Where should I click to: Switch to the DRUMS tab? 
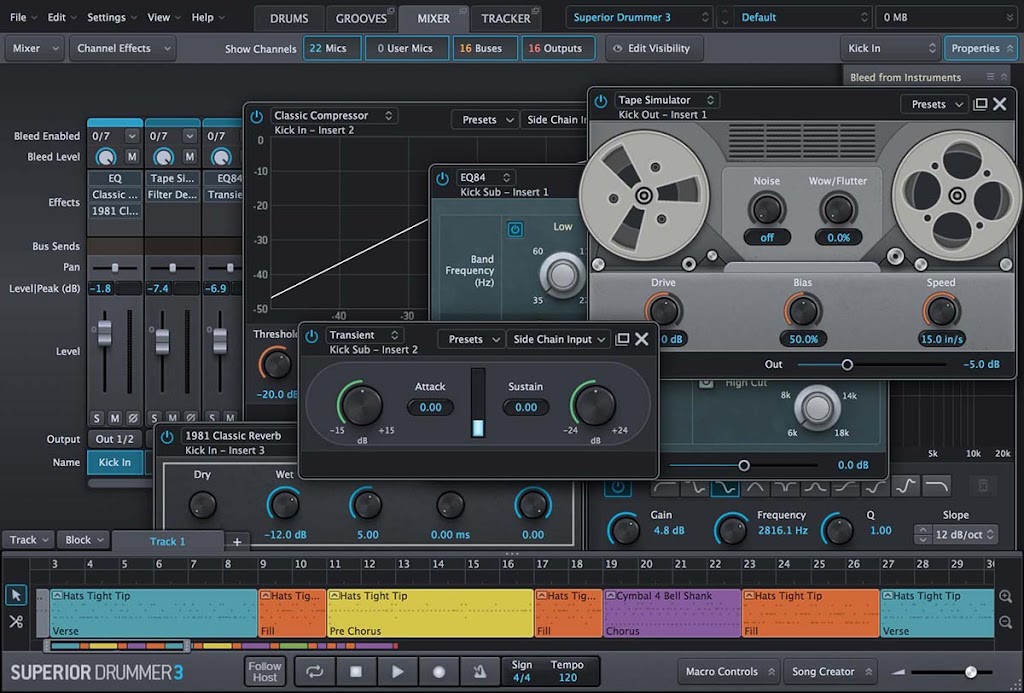(x=289, y=18)
